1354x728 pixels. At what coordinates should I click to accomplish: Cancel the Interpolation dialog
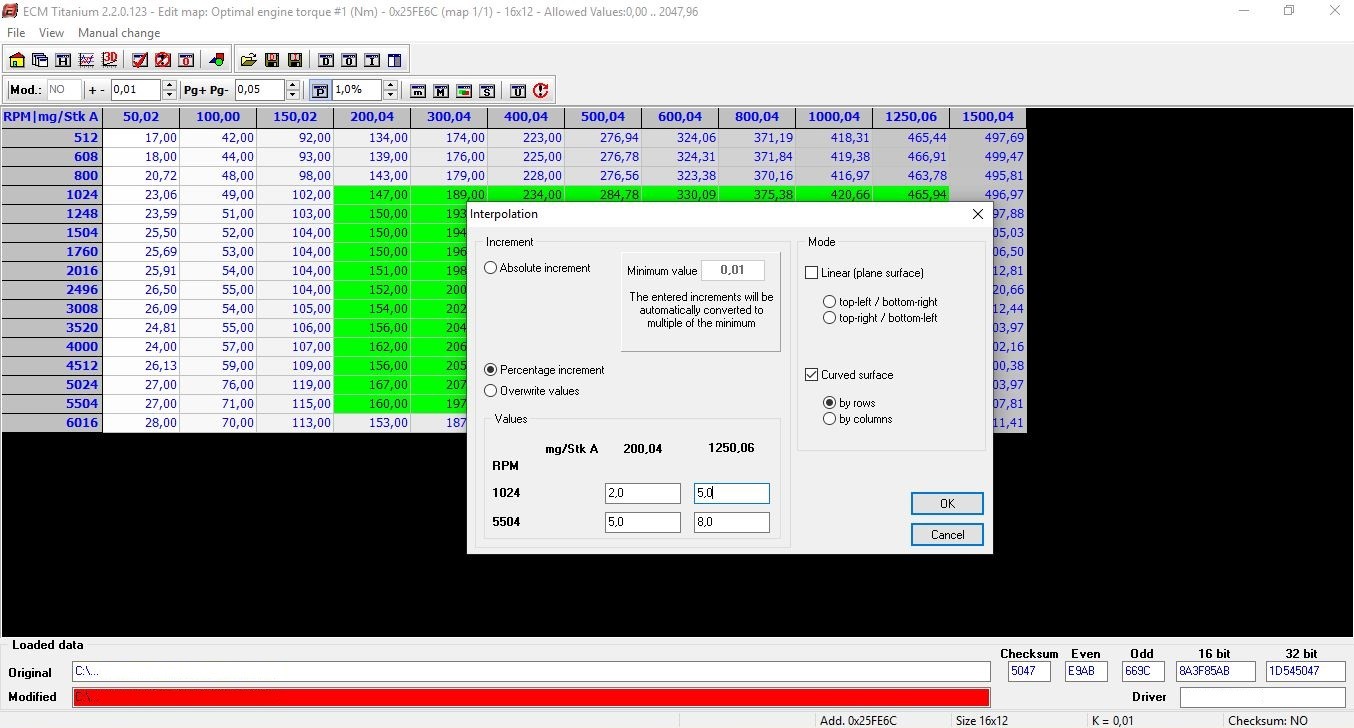pyautogui.click(x=946, y=534)
